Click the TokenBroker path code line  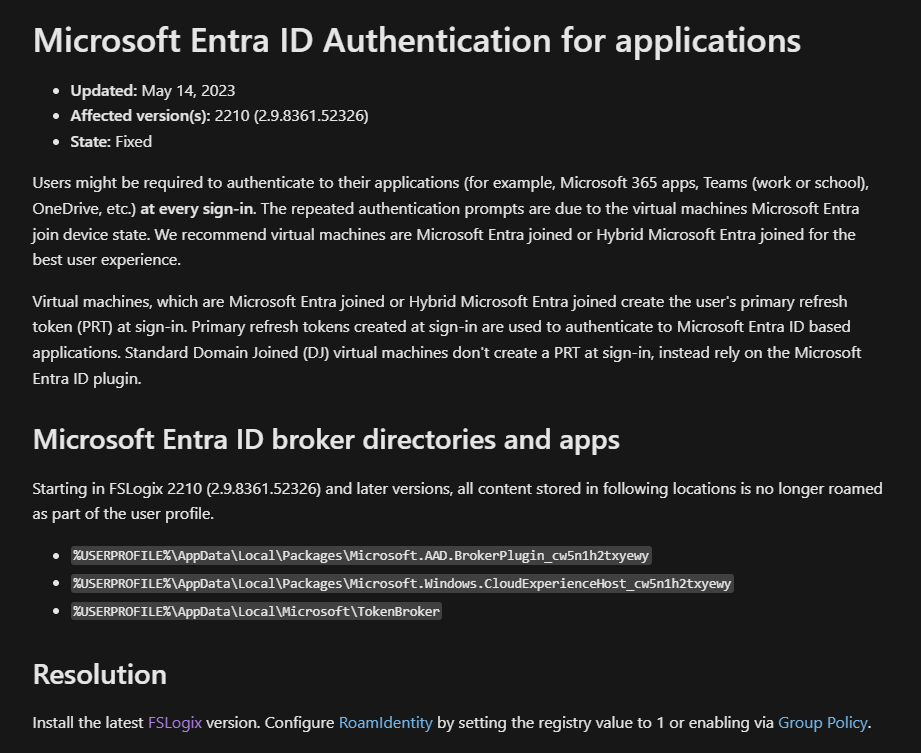tap(256, 611)
